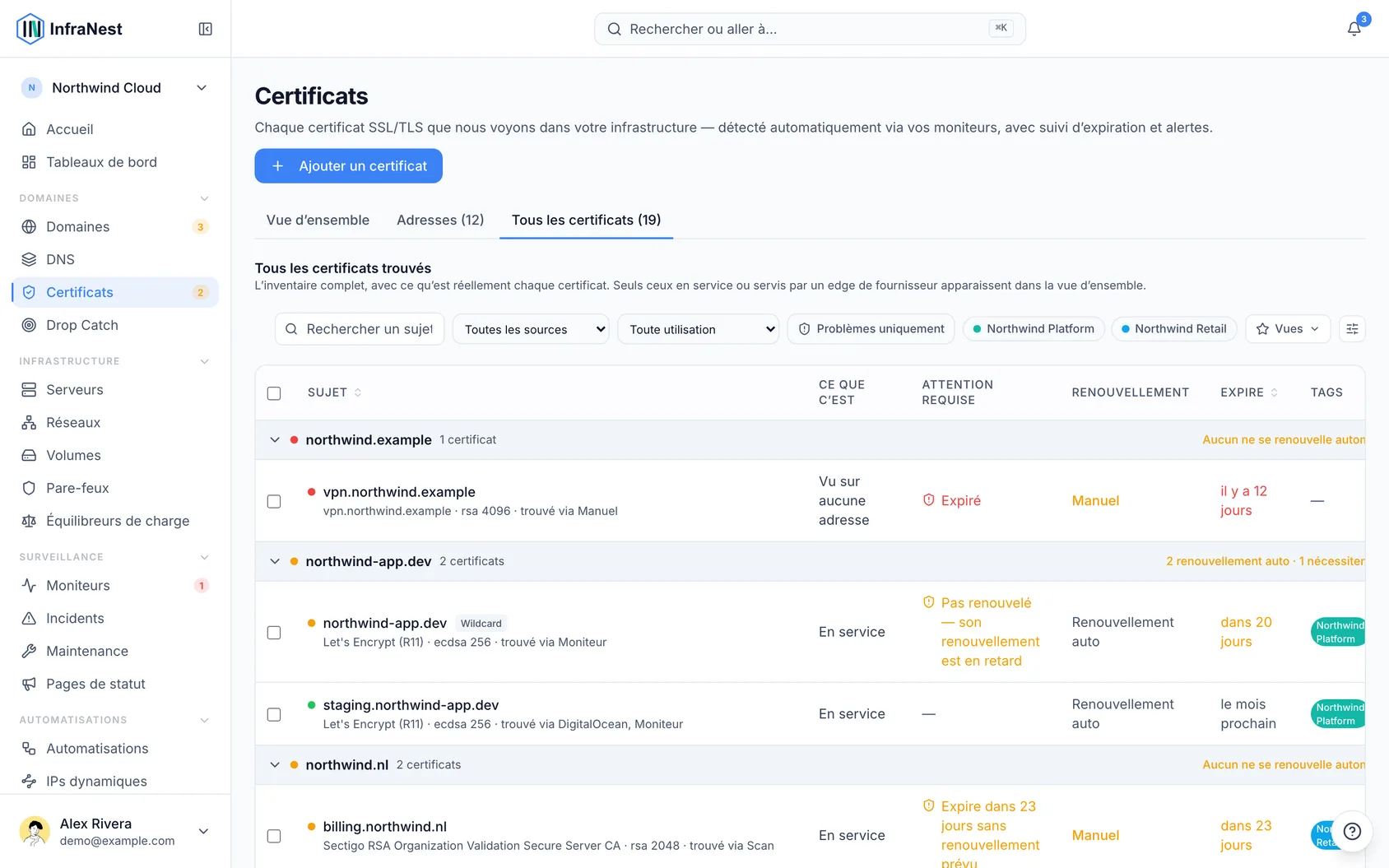Image resolution: width=1389 pixels, height=868 pixels.
Task: Open the Vues dropdown
Action: [1288, 329]
